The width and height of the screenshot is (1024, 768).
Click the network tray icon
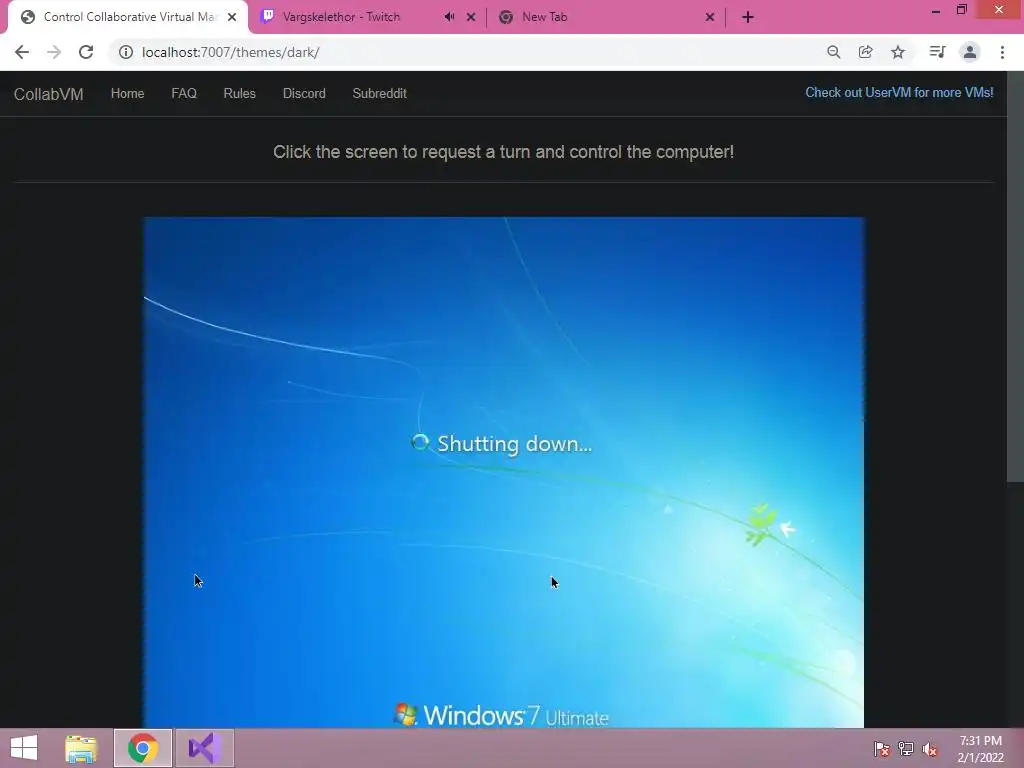pos(906,749)
